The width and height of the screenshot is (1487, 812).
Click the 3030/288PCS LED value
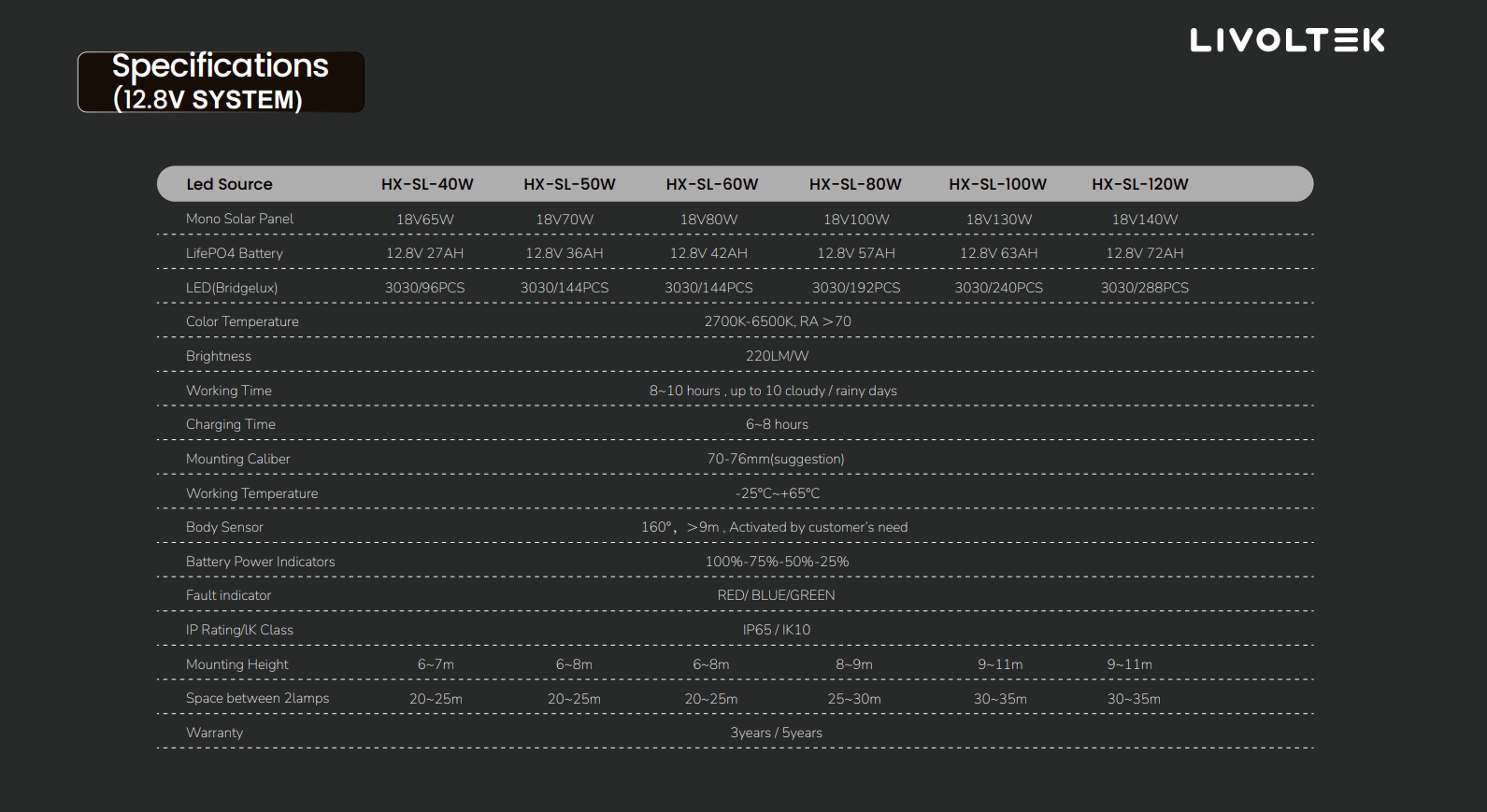click(x=1145, y=288)
